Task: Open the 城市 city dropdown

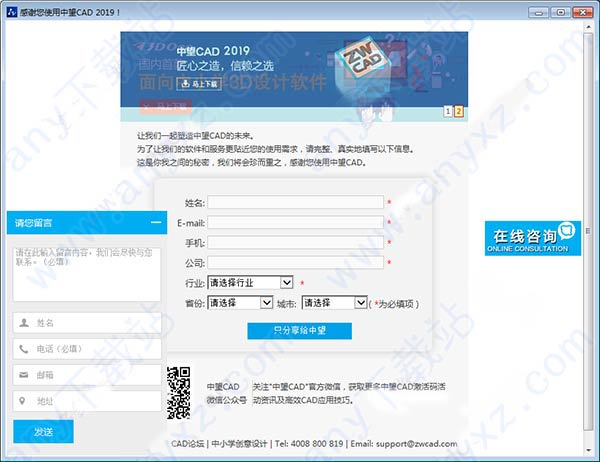Action: click(334, 303)
